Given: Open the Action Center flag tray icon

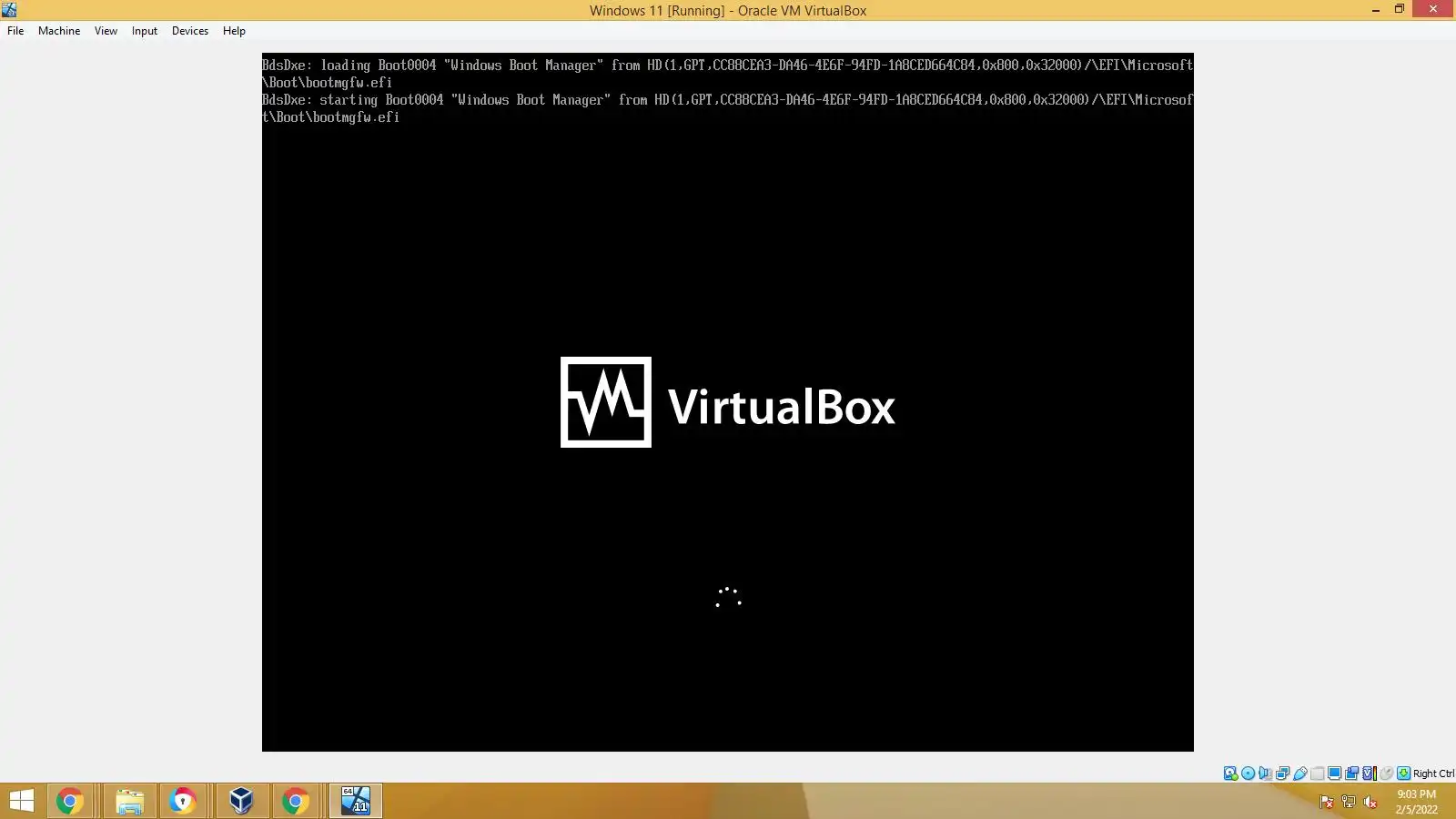Looking at the screenshot, I should click(1327, 802).
